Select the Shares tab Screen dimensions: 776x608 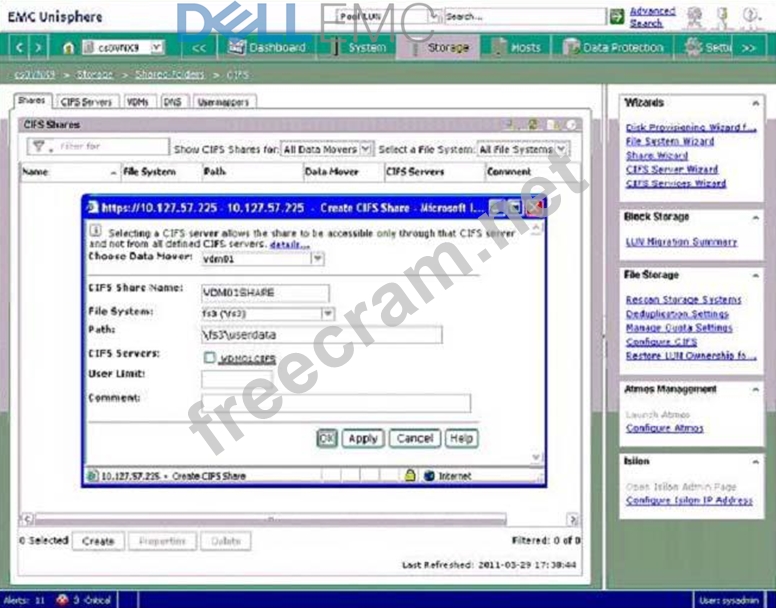(x=32, y=100)
